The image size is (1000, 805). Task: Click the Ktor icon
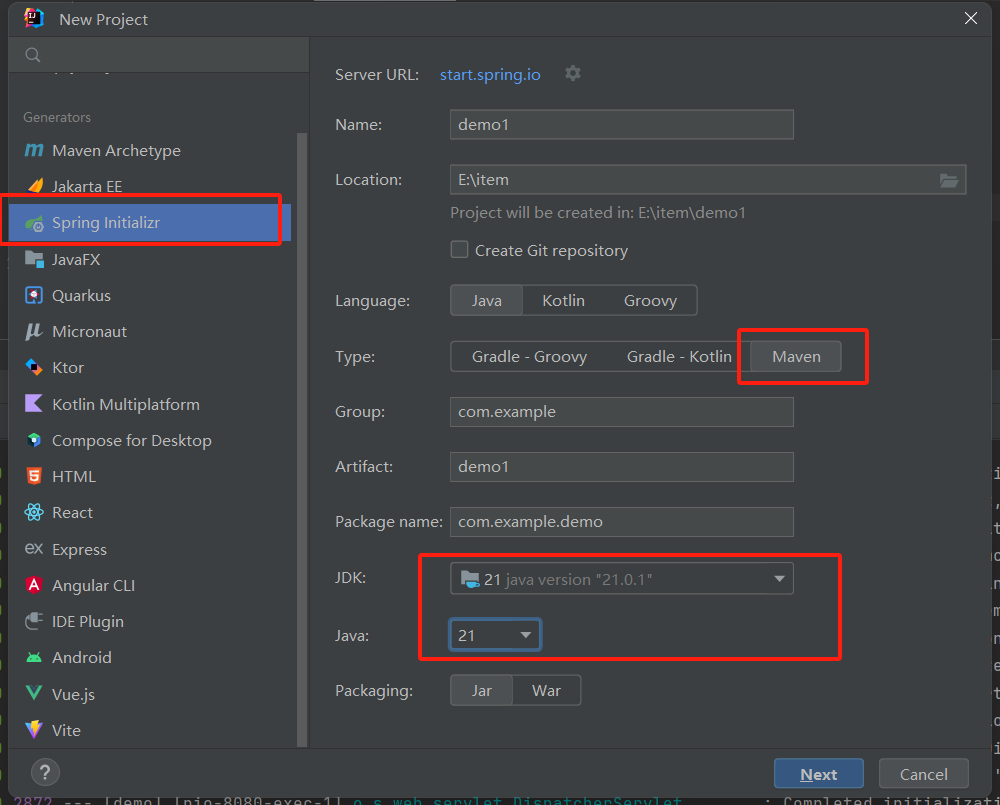[x=34, y=367]
